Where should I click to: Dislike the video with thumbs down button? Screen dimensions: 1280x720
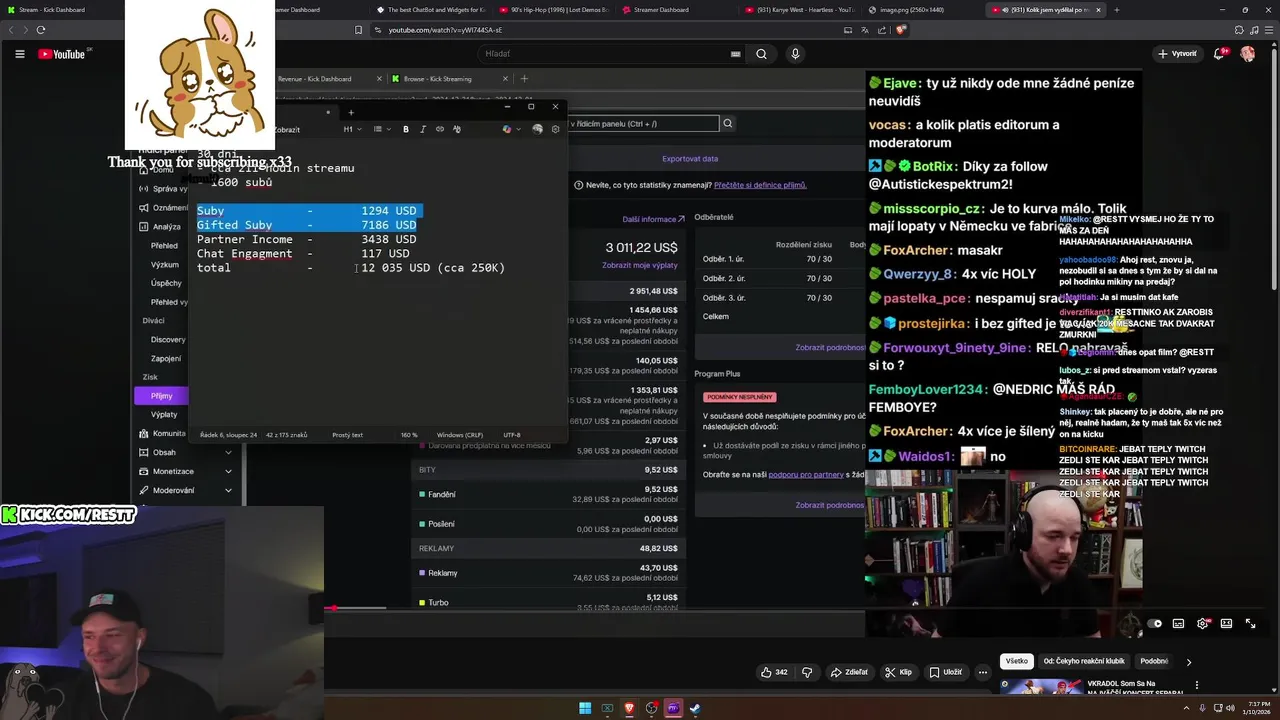(x=807, y=672)
